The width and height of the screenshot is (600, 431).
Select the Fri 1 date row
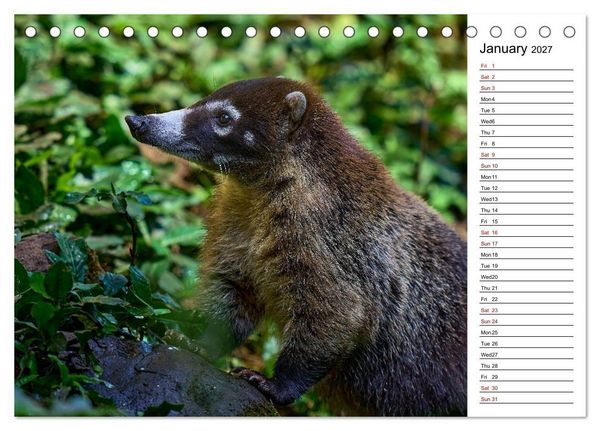click(x=527, y=66)
